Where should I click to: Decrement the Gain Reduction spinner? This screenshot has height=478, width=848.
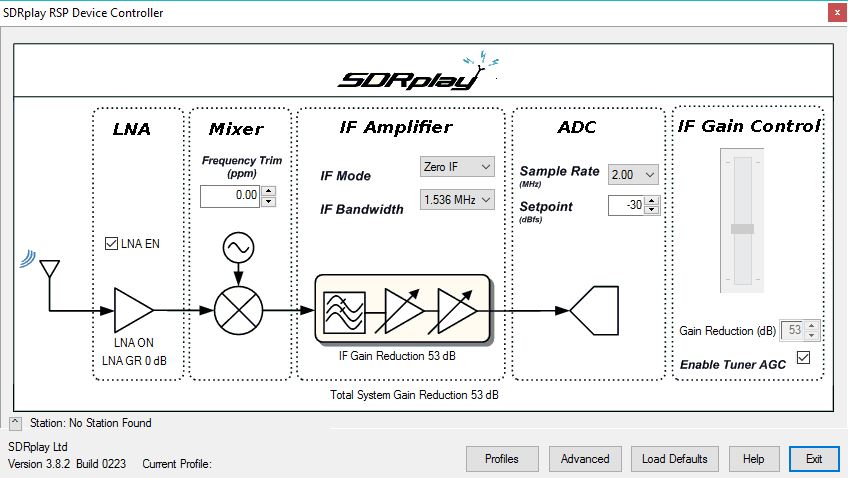click(x=812, y=335)
